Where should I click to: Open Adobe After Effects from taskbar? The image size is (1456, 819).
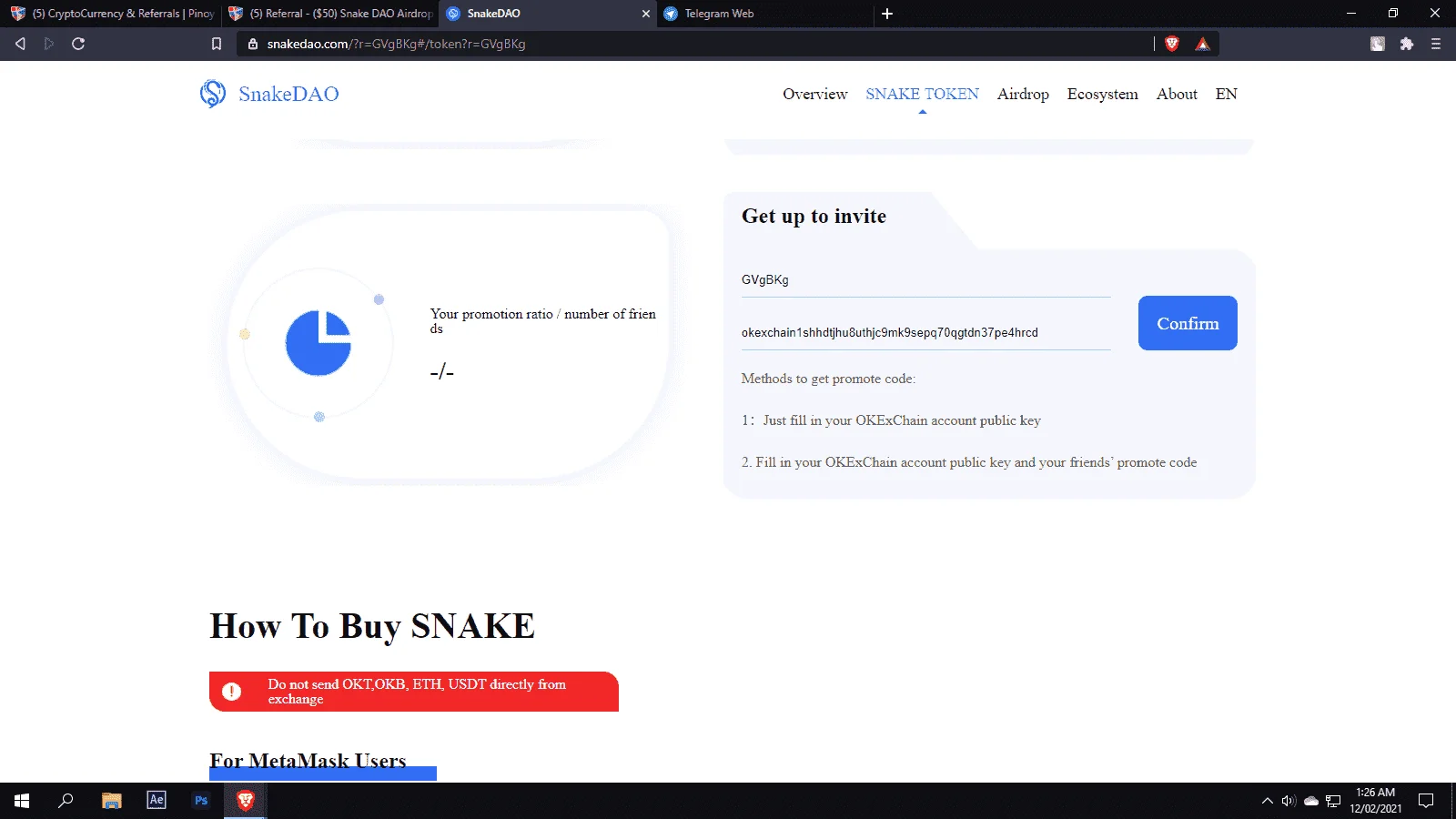pyautogui.click(x=157, y=800)
